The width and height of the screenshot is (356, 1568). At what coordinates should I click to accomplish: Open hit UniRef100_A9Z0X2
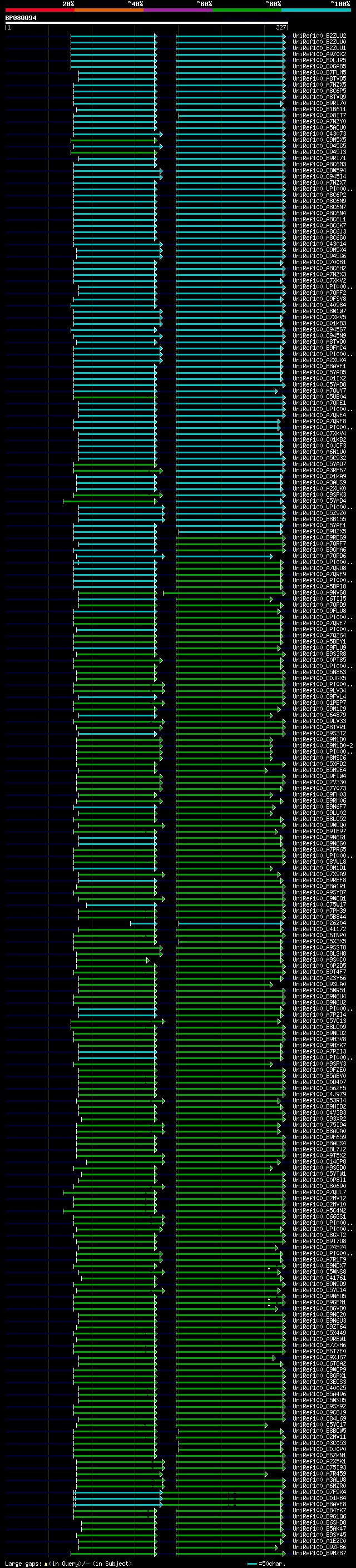point(319,54)
